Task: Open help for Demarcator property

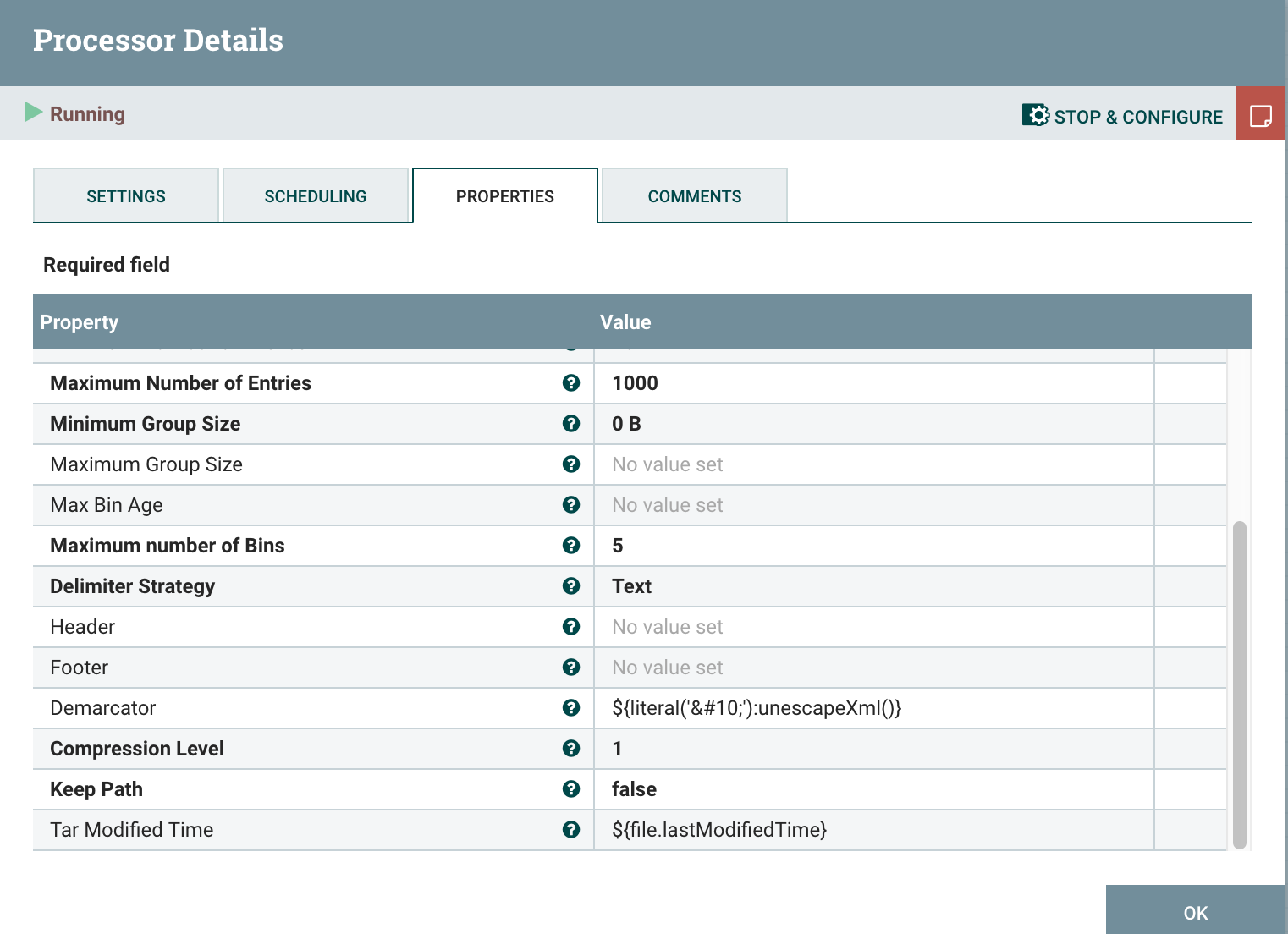Action: 571,708
